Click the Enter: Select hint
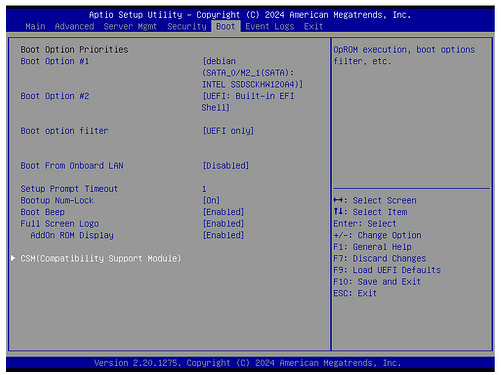Screen dimensions: 501x375 365,224
